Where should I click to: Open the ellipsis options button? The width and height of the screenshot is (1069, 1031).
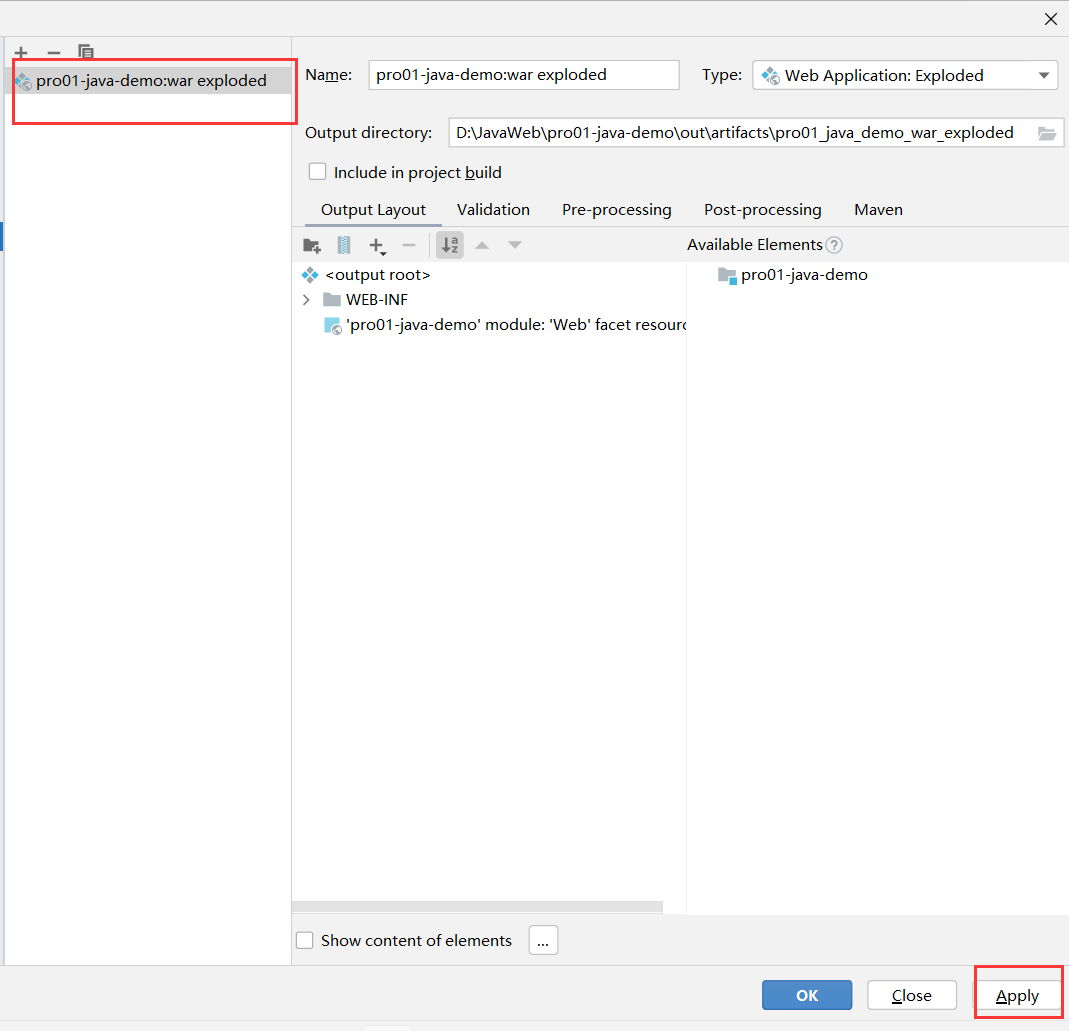(543, 940)
